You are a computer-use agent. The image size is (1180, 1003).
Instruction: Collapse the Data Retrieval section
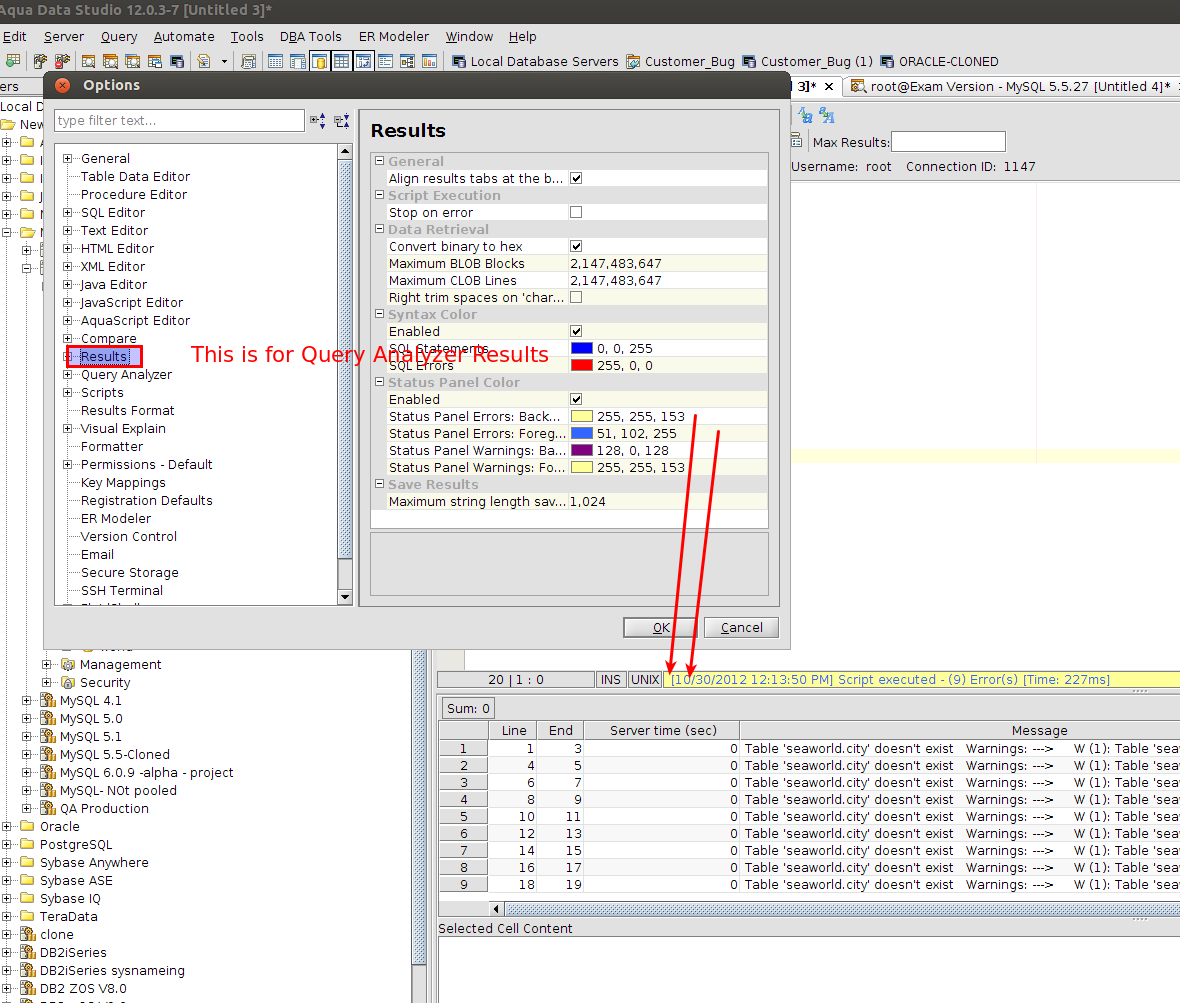coord(380,228)
